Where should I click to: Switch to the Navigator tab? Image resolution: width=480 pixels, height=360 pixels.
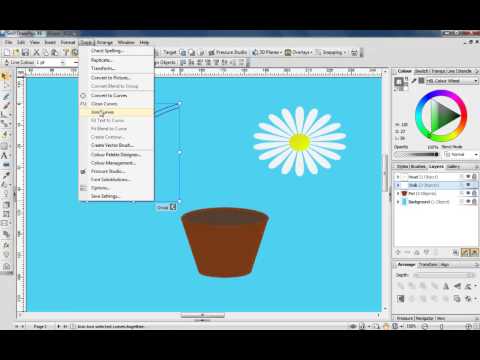tap(424, 318)
